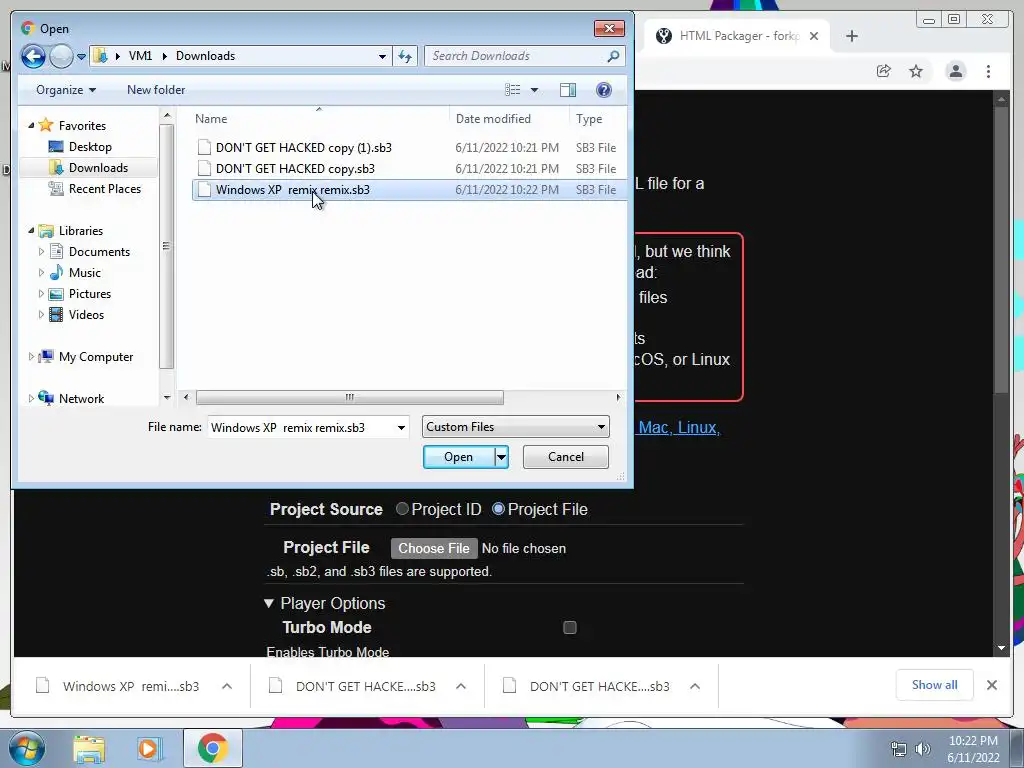Toggle the preview pane icon
Viewport: 1024px width, 768px height.
pyautogui.click(x=568, y=90)
